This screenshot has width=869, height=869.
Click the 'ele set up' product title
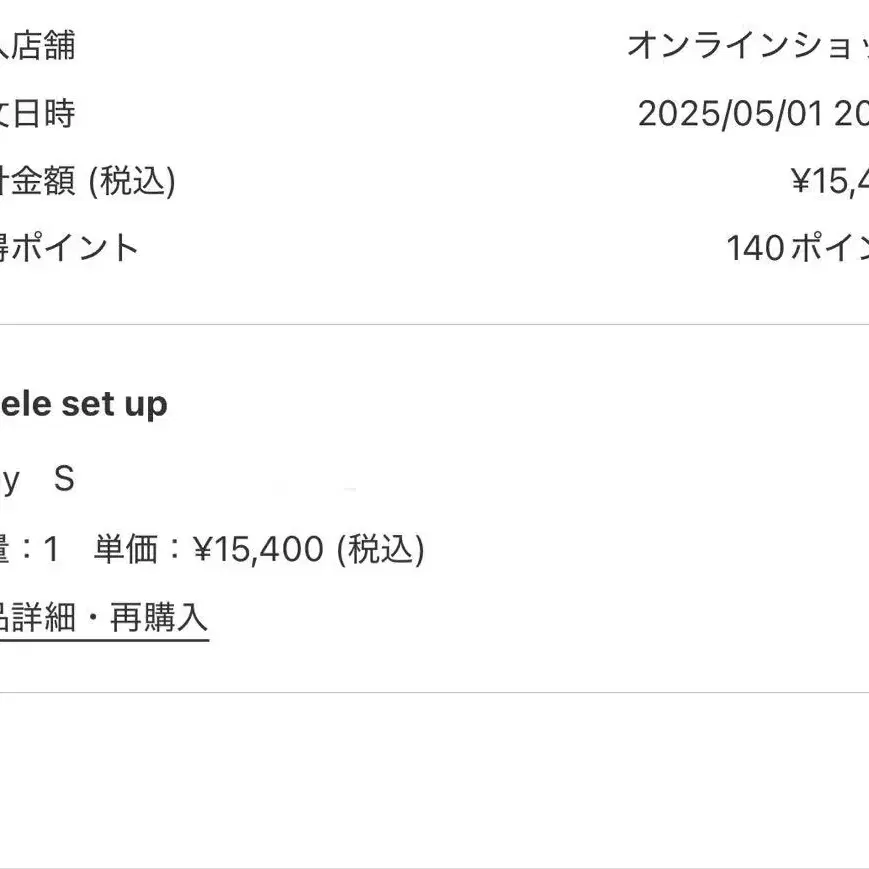pyautogui.click(x=84, y=405)
